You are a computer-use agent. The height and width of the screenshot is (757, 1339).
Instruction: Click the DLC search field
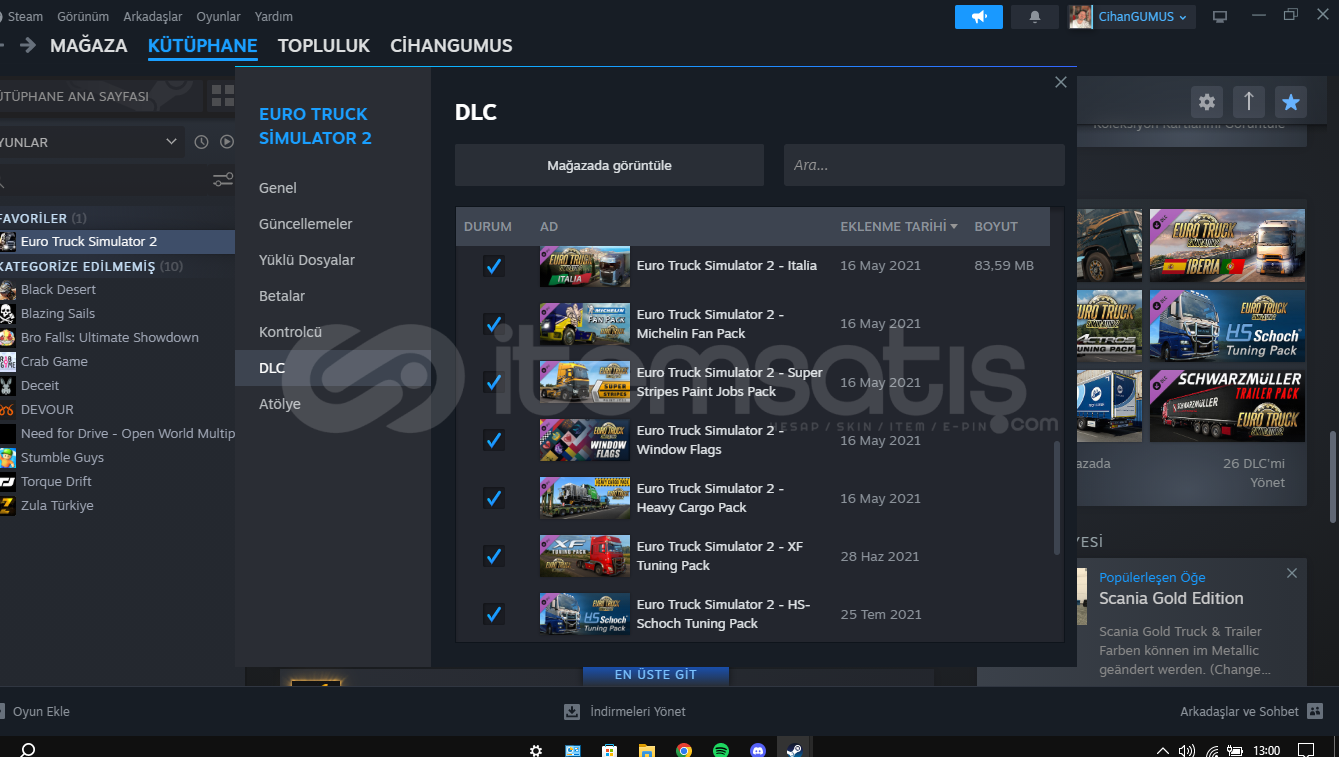[x=924, y=165]
